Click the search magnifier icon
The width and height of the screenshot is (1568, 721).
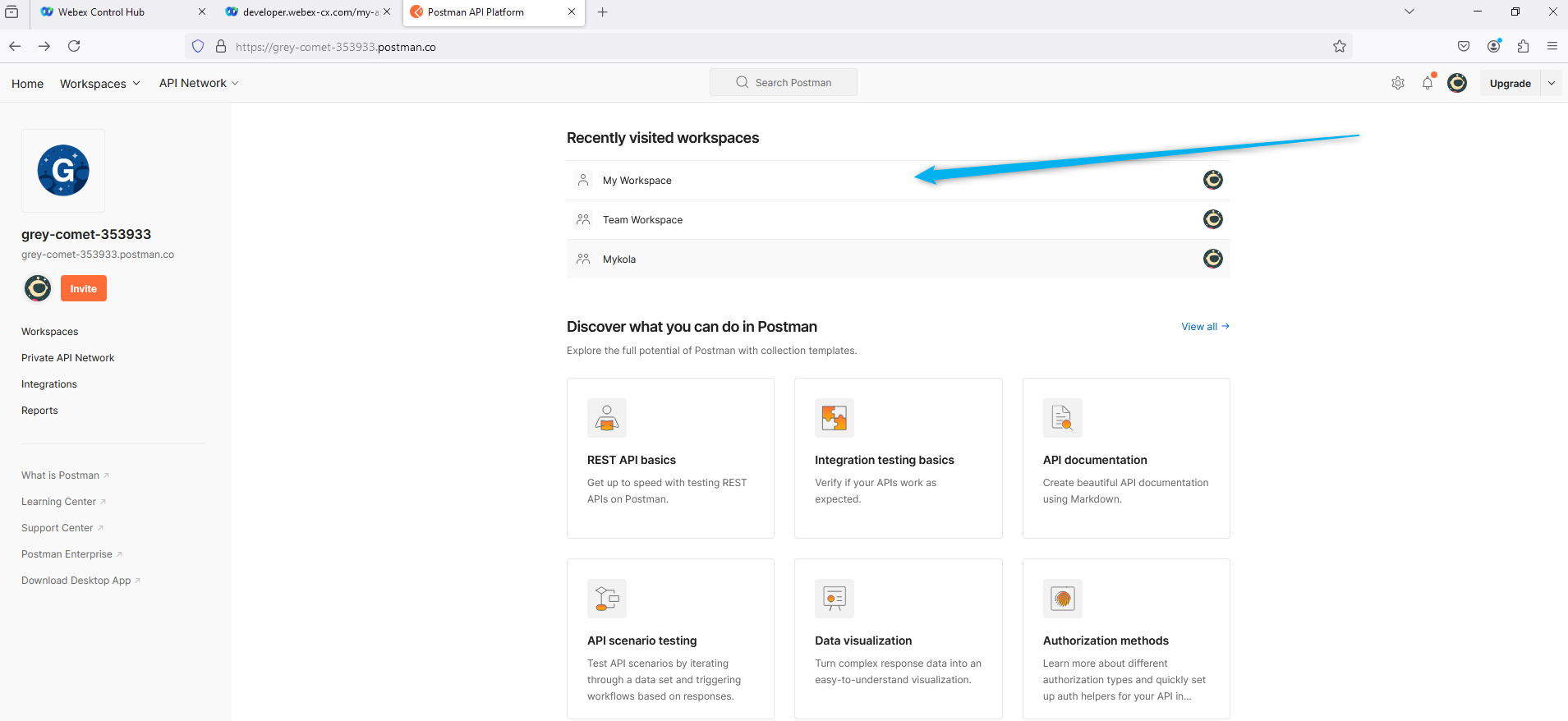point(743,82)
